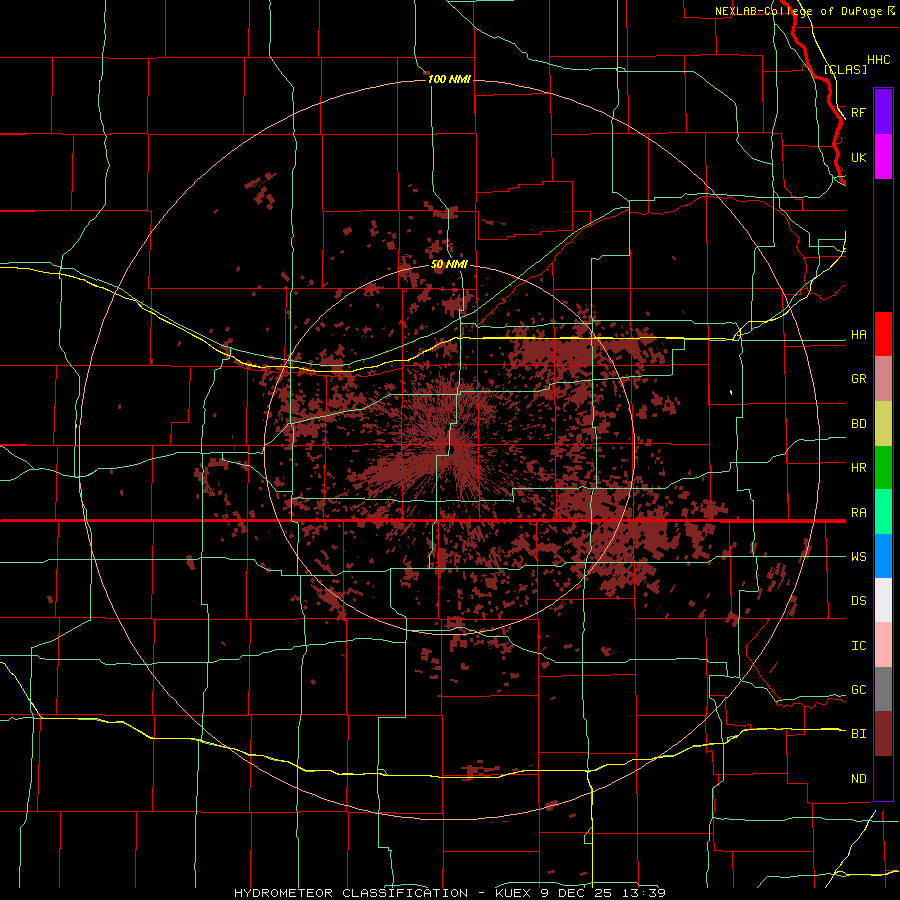Click the 50 NMI range ring label

(449, 264)
